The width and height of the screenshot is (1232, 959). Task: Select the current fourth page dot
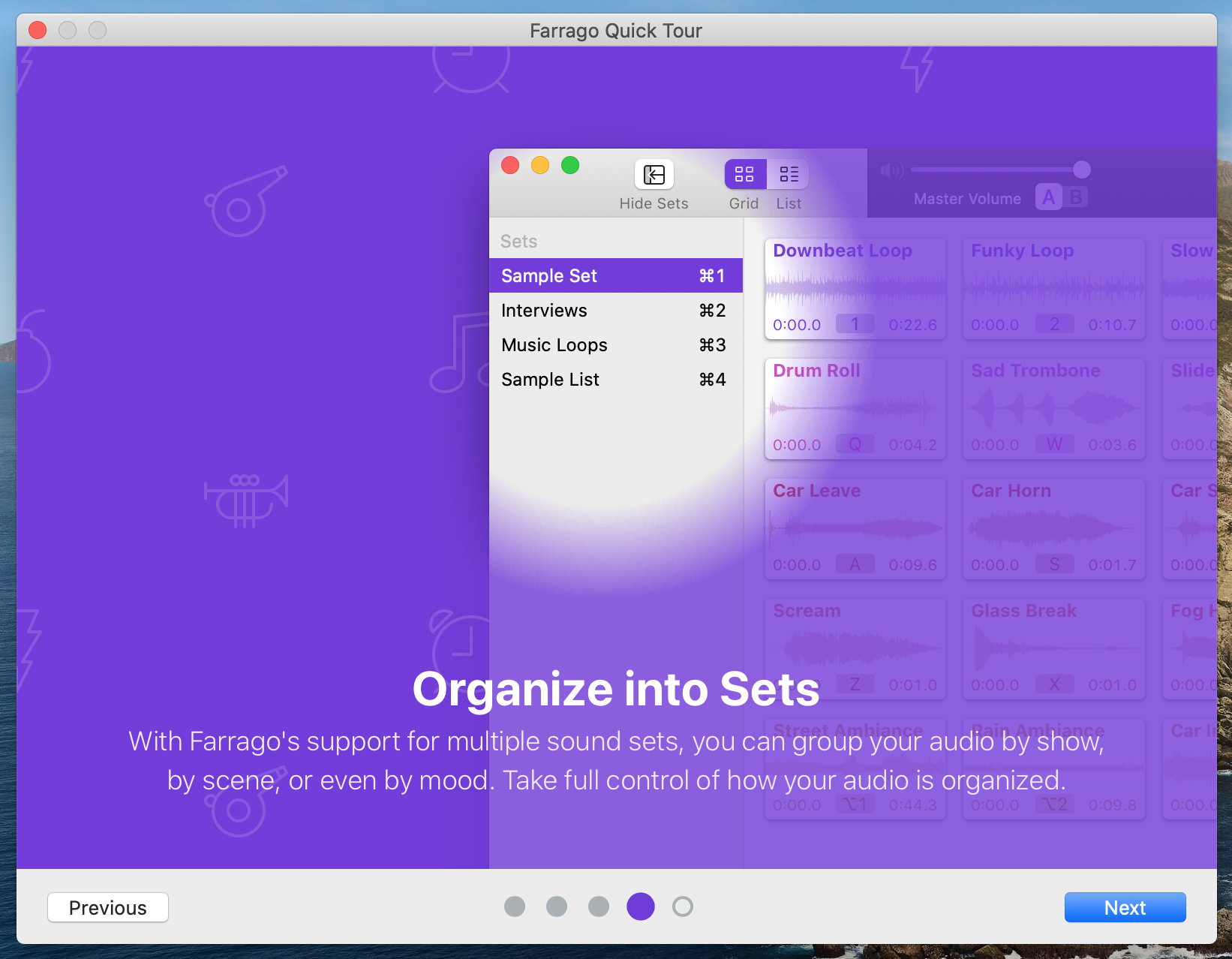point(641,906)
